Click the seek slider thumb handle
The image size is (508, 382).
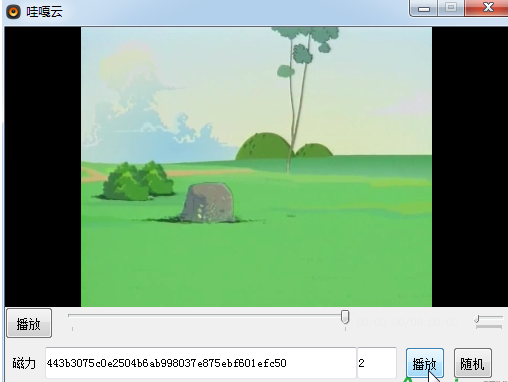pos(345,317)
